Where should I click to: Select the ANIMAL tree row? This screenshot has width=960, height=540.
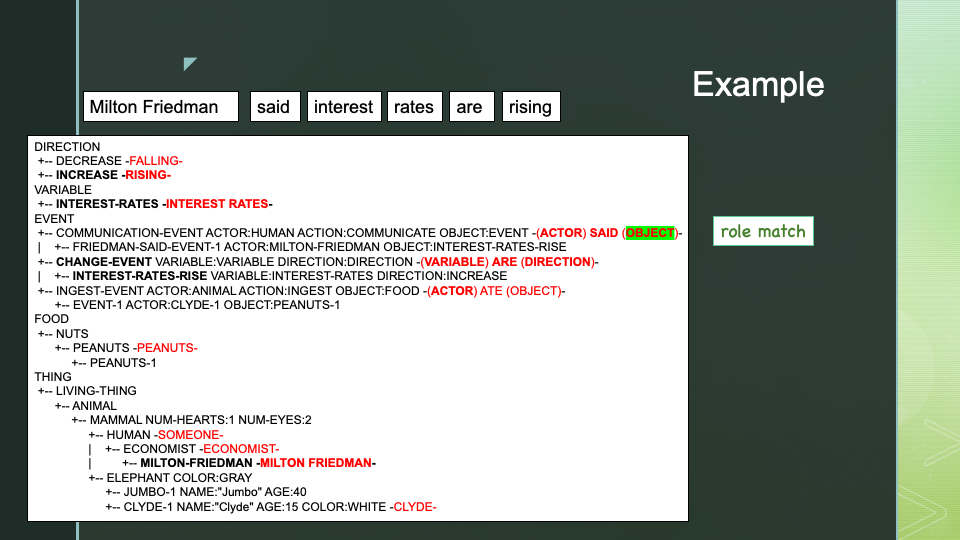tap(86, 405)
